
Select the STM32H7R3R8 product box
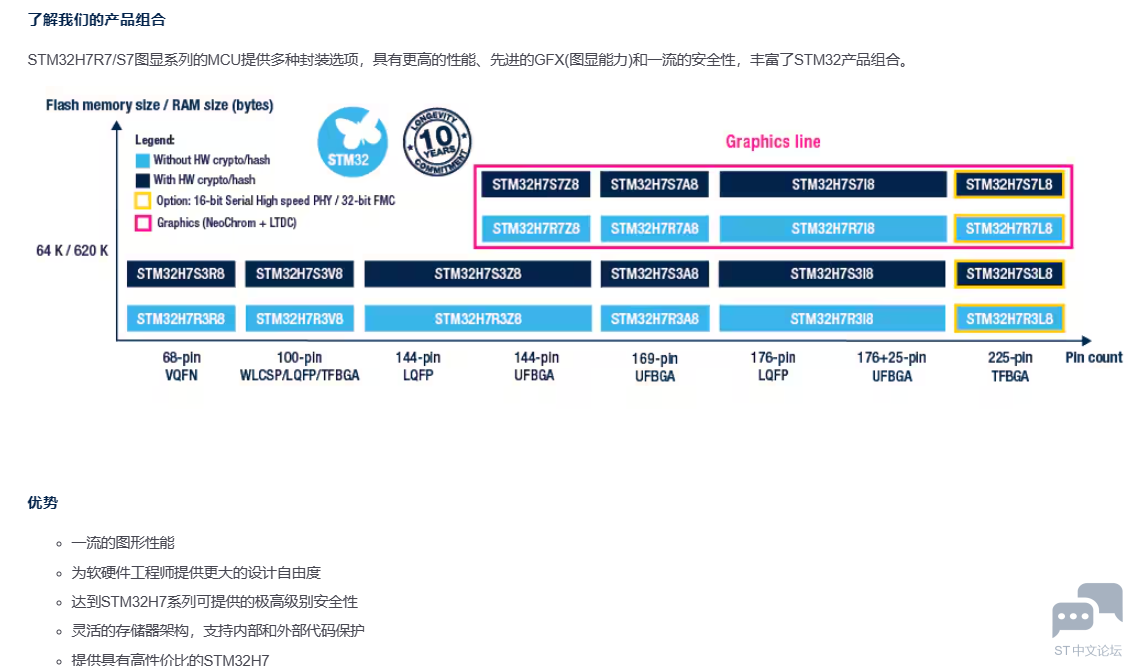point(181,319)
